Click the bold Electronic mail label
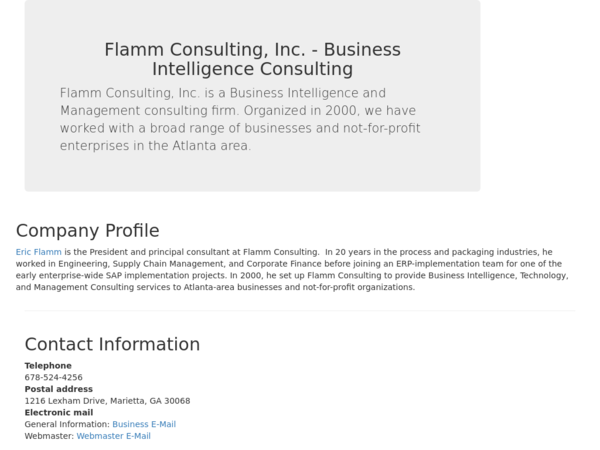600x450 pixels. click(58, 412)
